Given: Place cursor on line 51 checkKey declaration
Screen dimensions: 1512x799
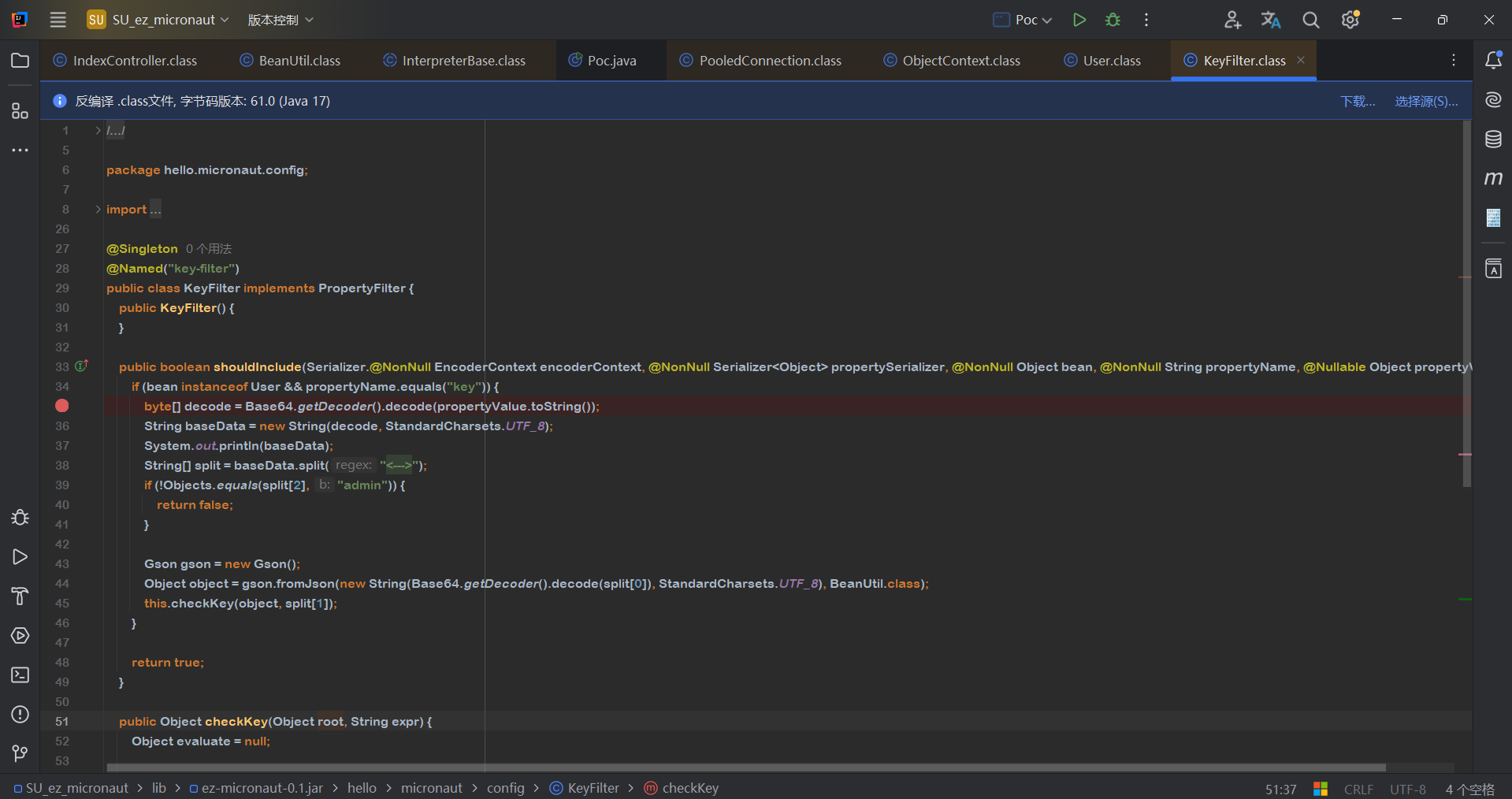Looking at the screenshot, I should click(x=275, y=722).
